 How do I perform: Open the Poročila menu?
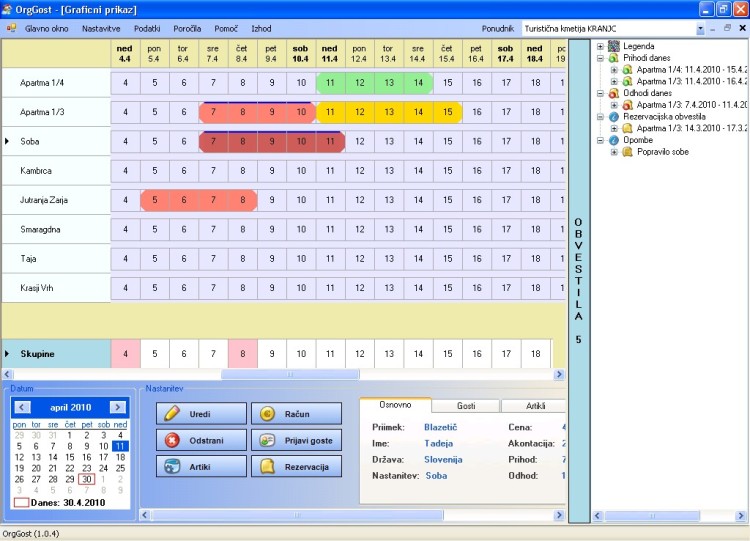click(187, 29)
